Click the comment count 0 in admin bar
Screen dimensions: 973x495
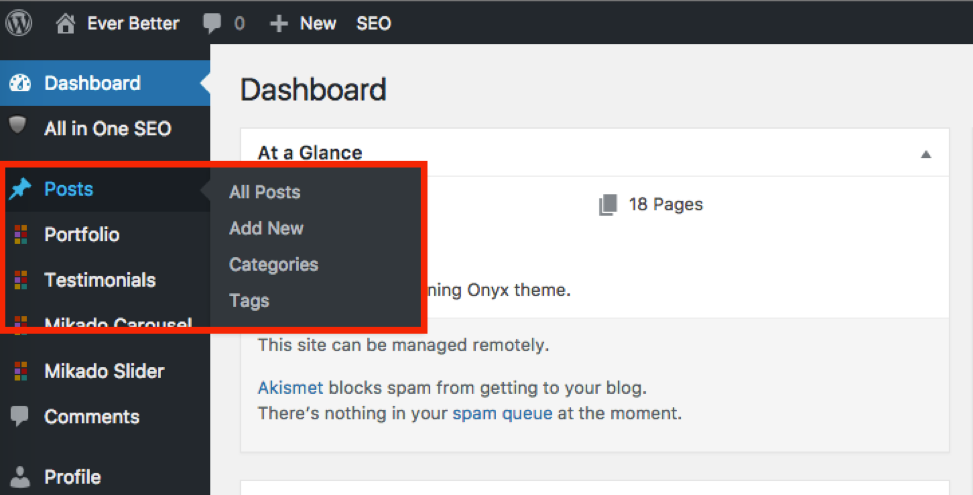240,24
